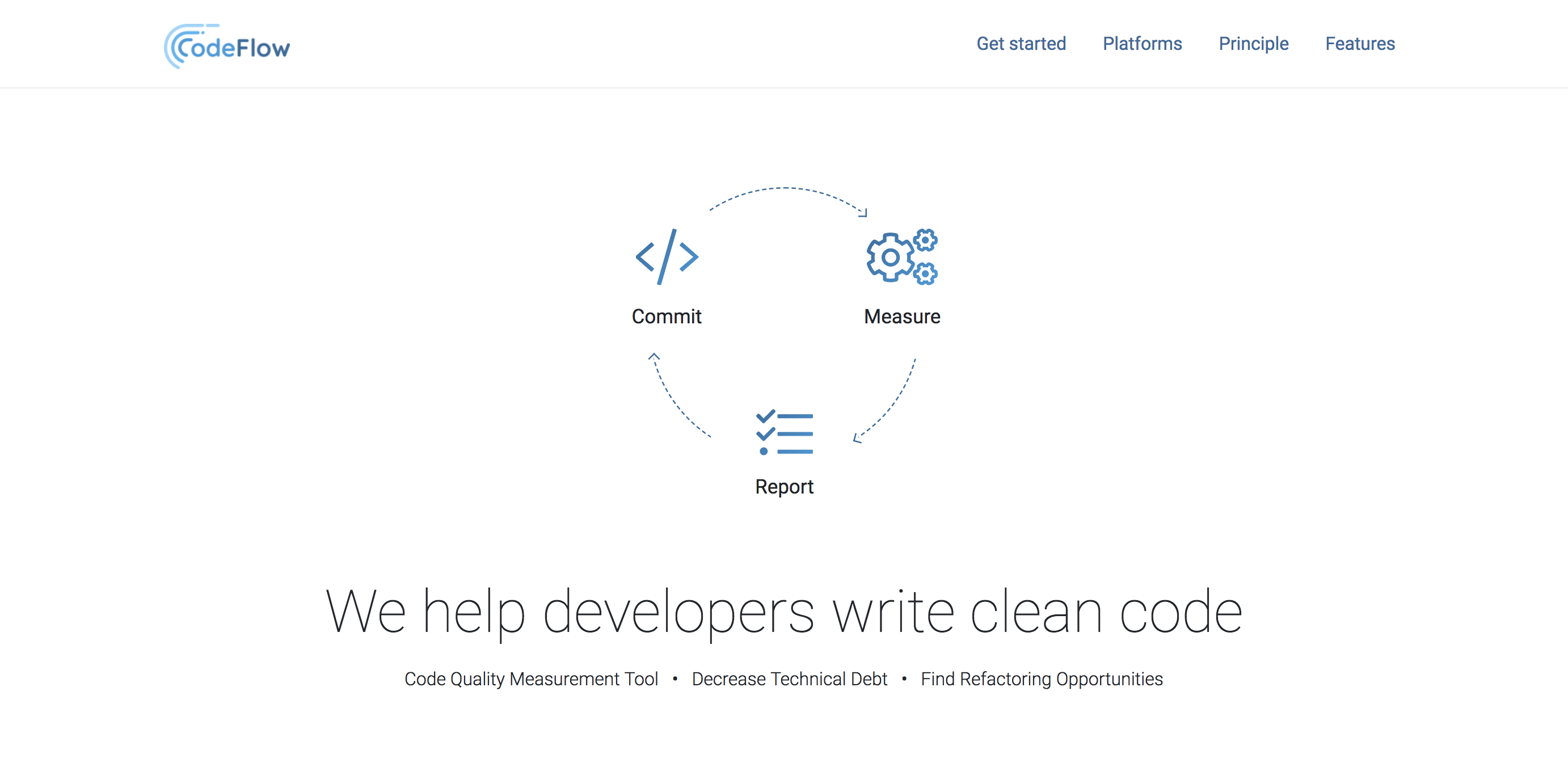Click the Code Quality Measurement Tool tagline
Image resolution: width=1568 pixels, height=784 pixels.
(531, 678)
